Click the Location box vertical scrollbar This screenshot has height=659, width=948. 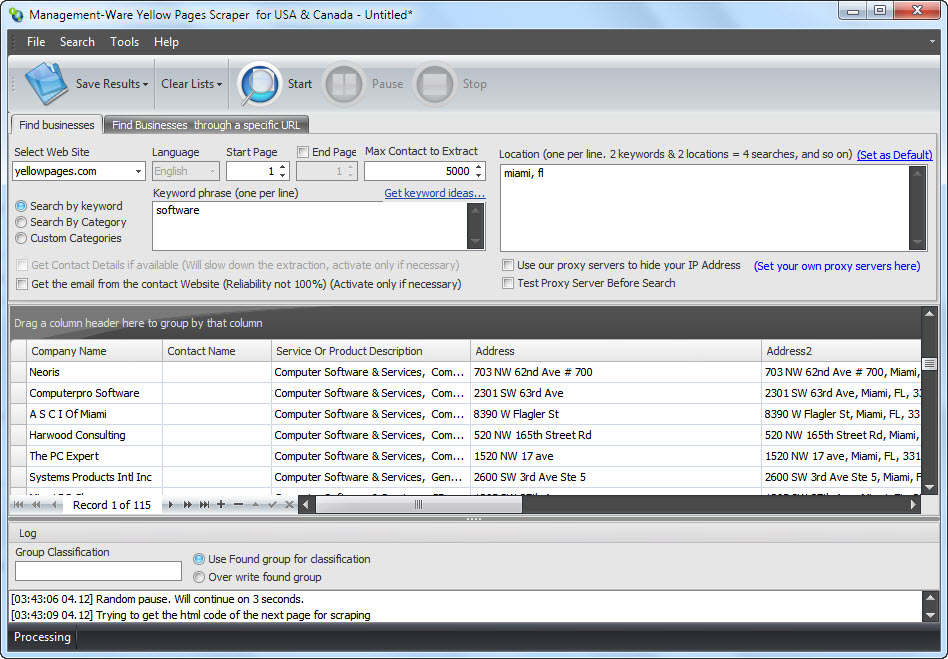coord(917,207)
